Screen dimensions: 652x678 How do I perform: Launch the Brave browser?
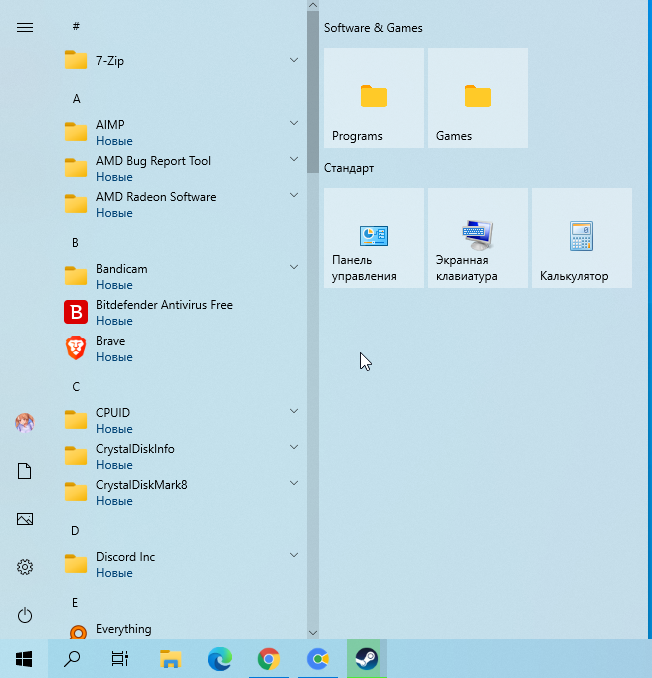[x=182, y=348]
